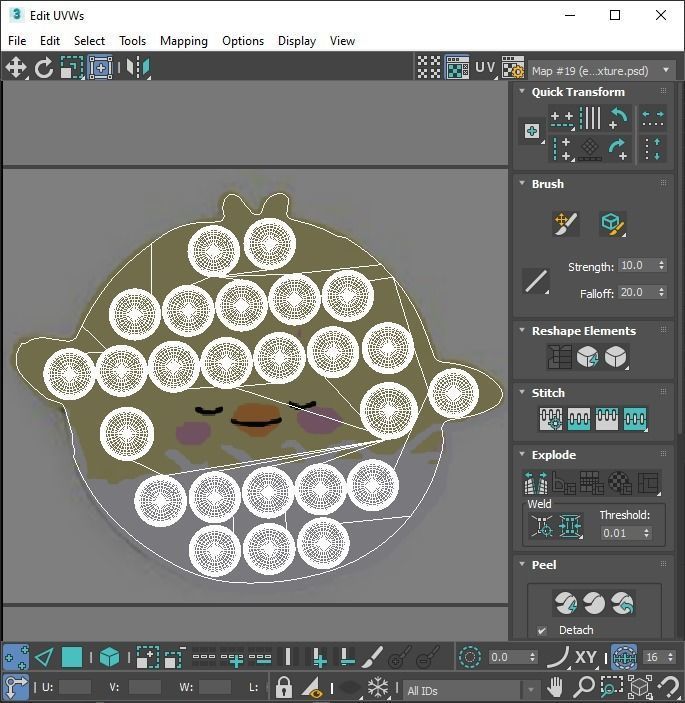Select Vertex sub-object mode
Image resolution: width=685 pixels, height=703 pixels.
pyautogui.click(x=16, y=658)
